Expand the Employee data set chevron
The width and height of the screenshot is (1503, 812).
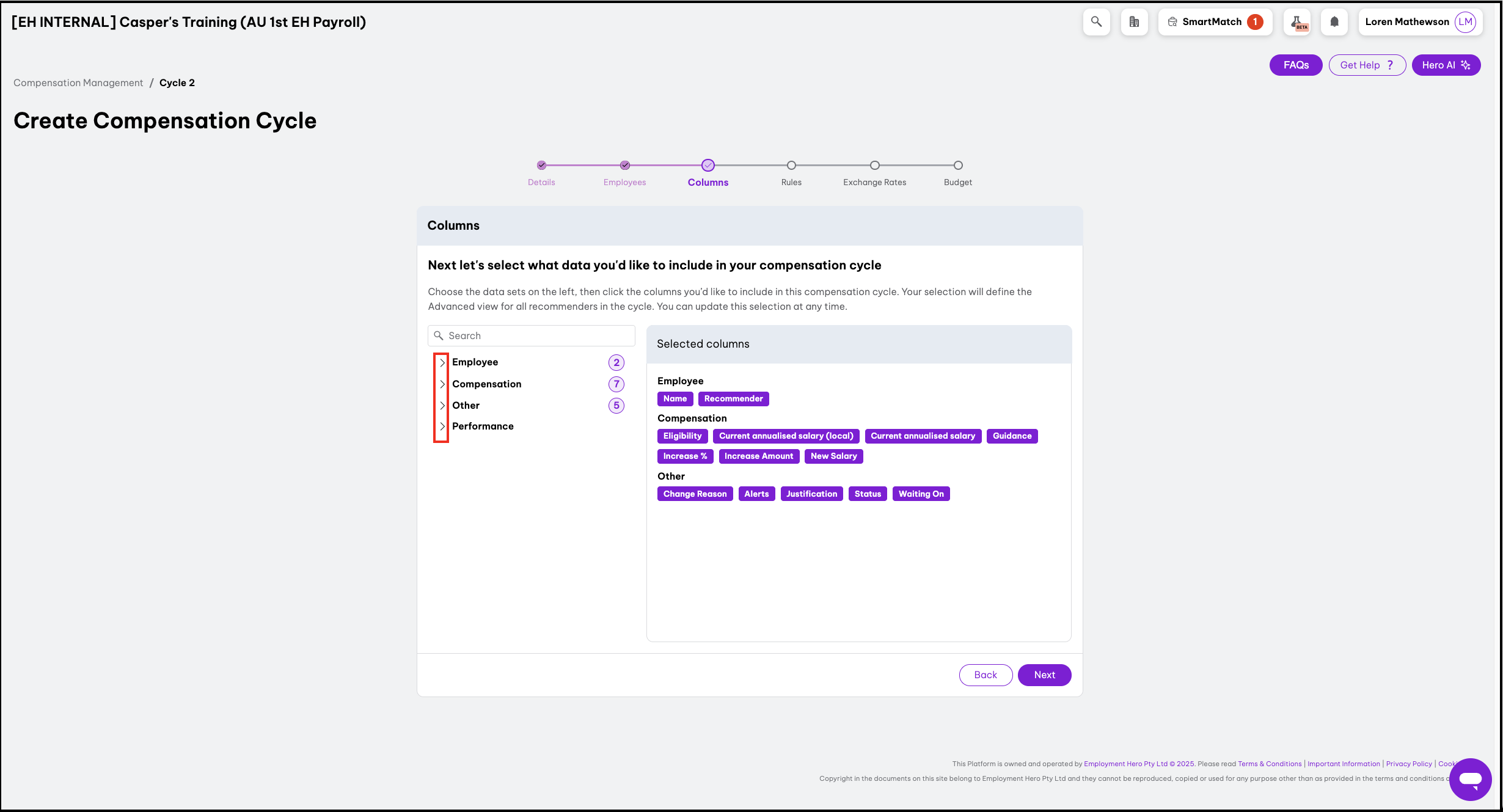coord(442,362)
